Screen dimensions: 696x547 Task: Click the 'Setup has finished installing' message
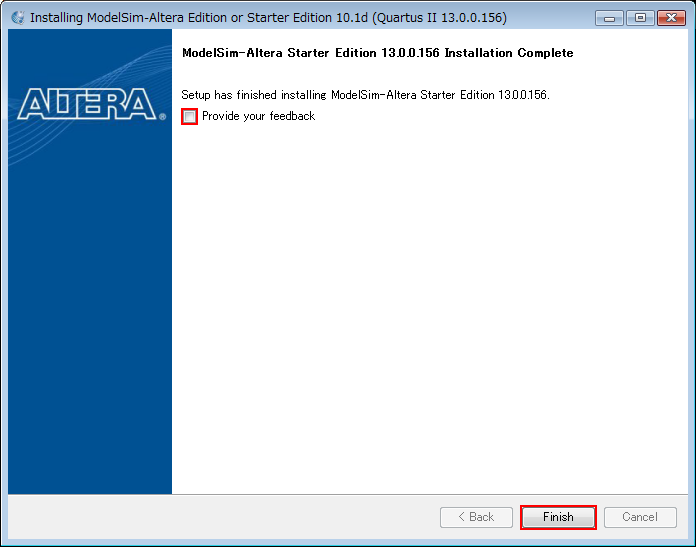coord(365,95)
